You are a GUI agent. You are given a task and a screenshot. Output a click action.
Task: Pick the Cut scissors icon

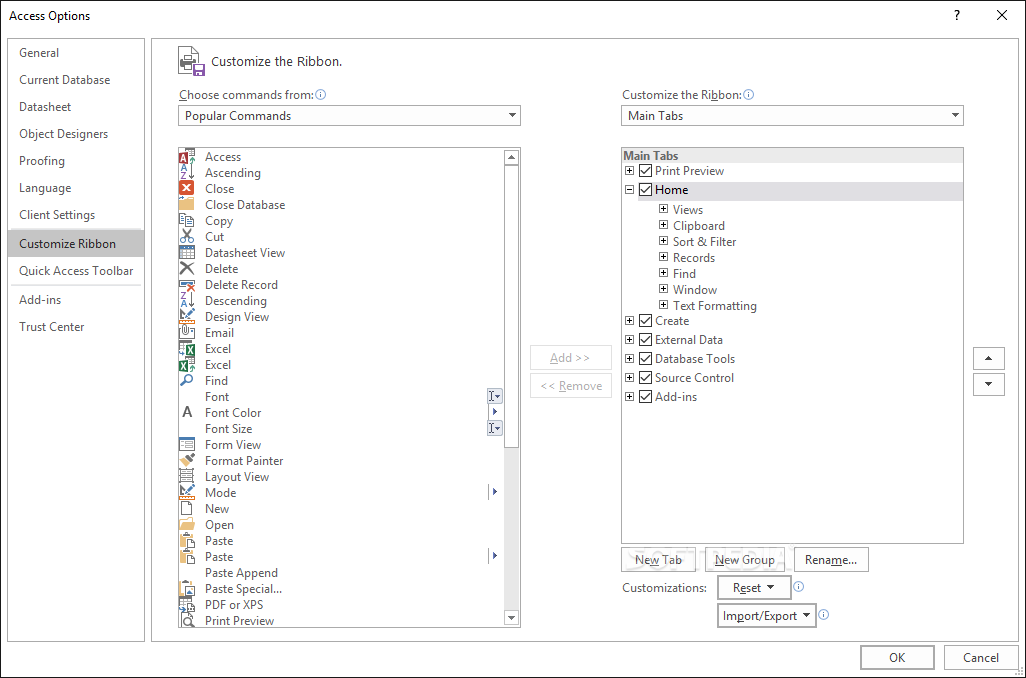pos(187,237)
